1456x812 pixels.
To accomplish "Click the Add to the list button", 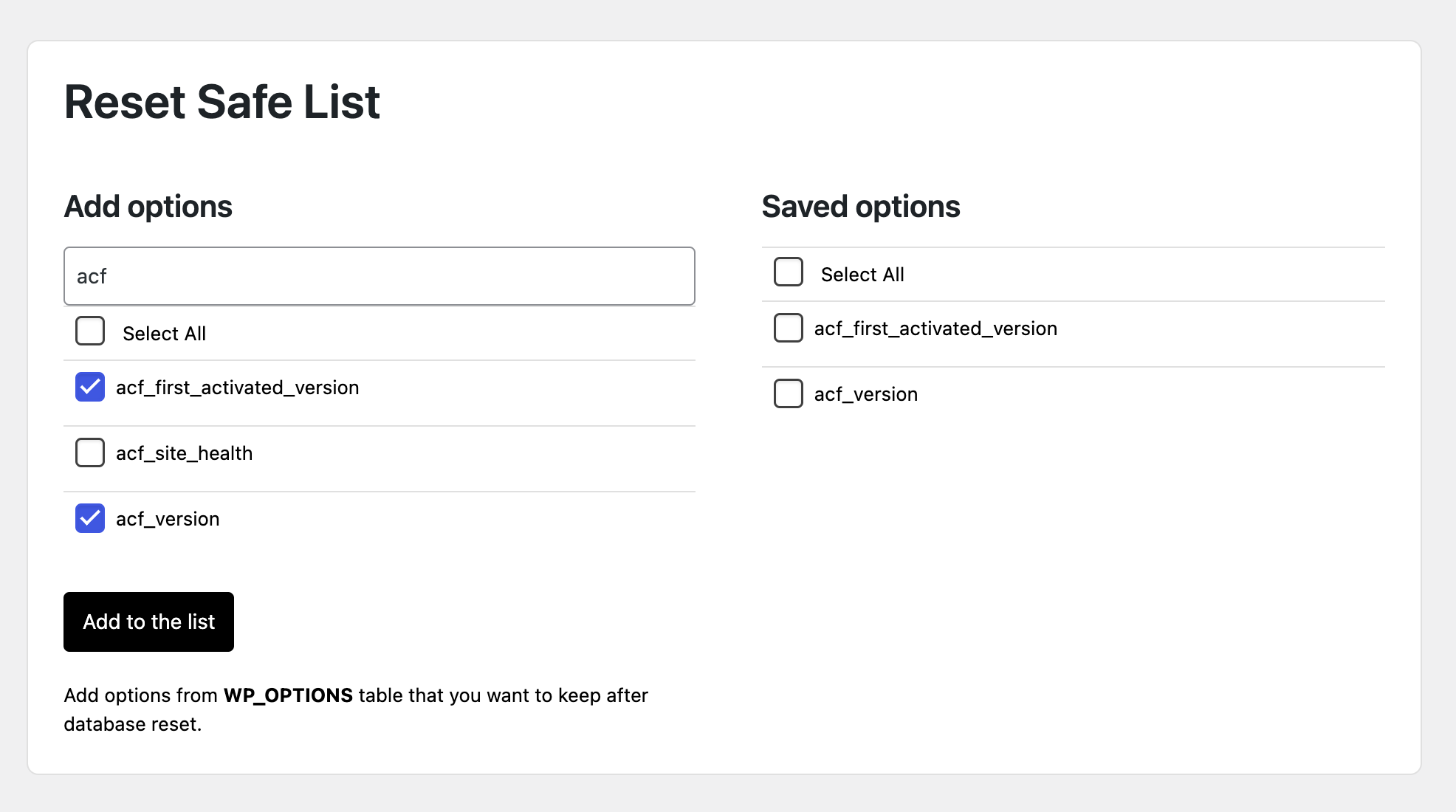I will [x=149, y=622].
